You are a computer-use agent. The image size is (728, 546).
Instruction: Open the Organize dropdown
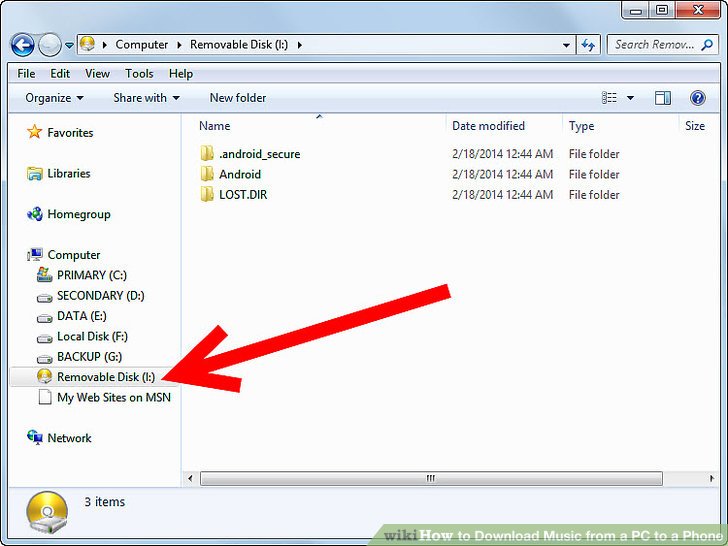click(x=54, y=98)
